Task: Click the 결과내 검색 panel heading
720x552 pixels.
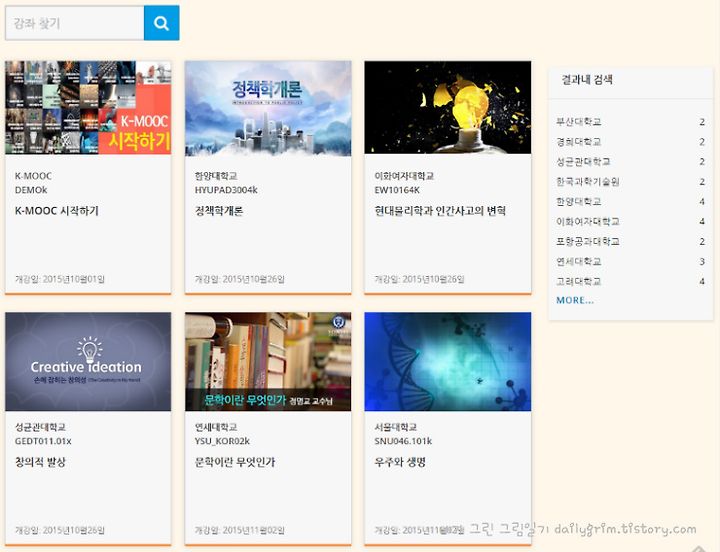Action: pos(587,79)
